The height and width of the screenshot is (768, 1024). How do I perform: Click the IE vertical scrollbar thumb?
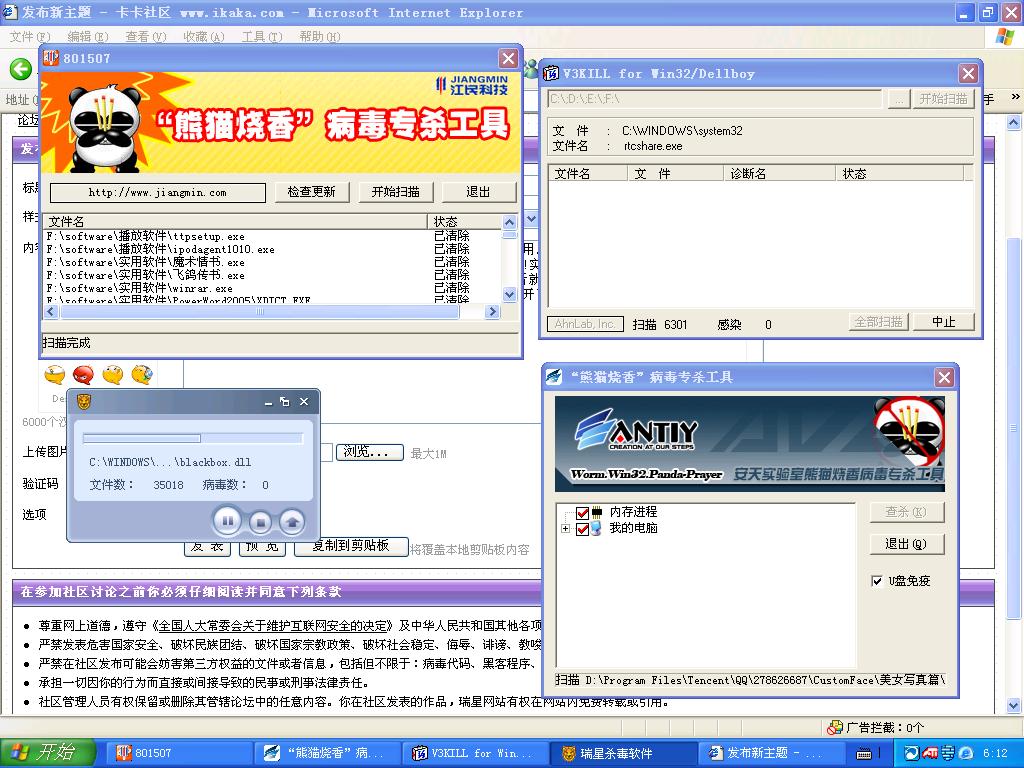tap(1014, 428)
